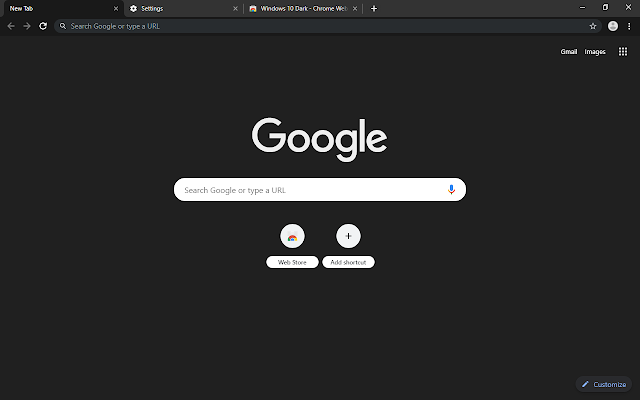Click the Add shortcut label

(x=348, y=262)
